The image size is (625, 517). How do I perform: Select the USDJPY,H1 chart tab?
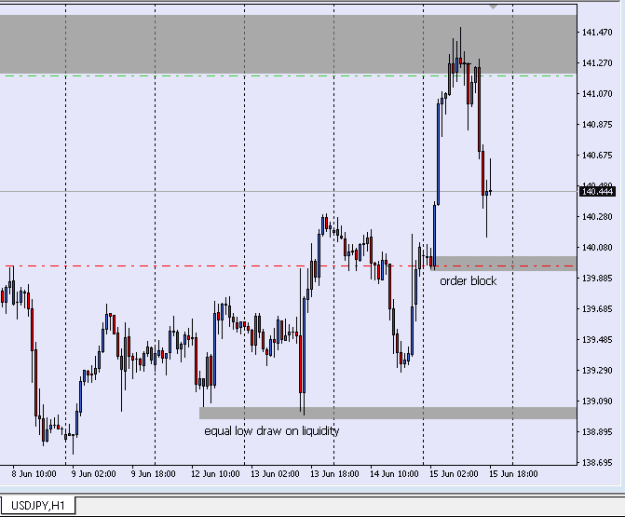(38, 506)
